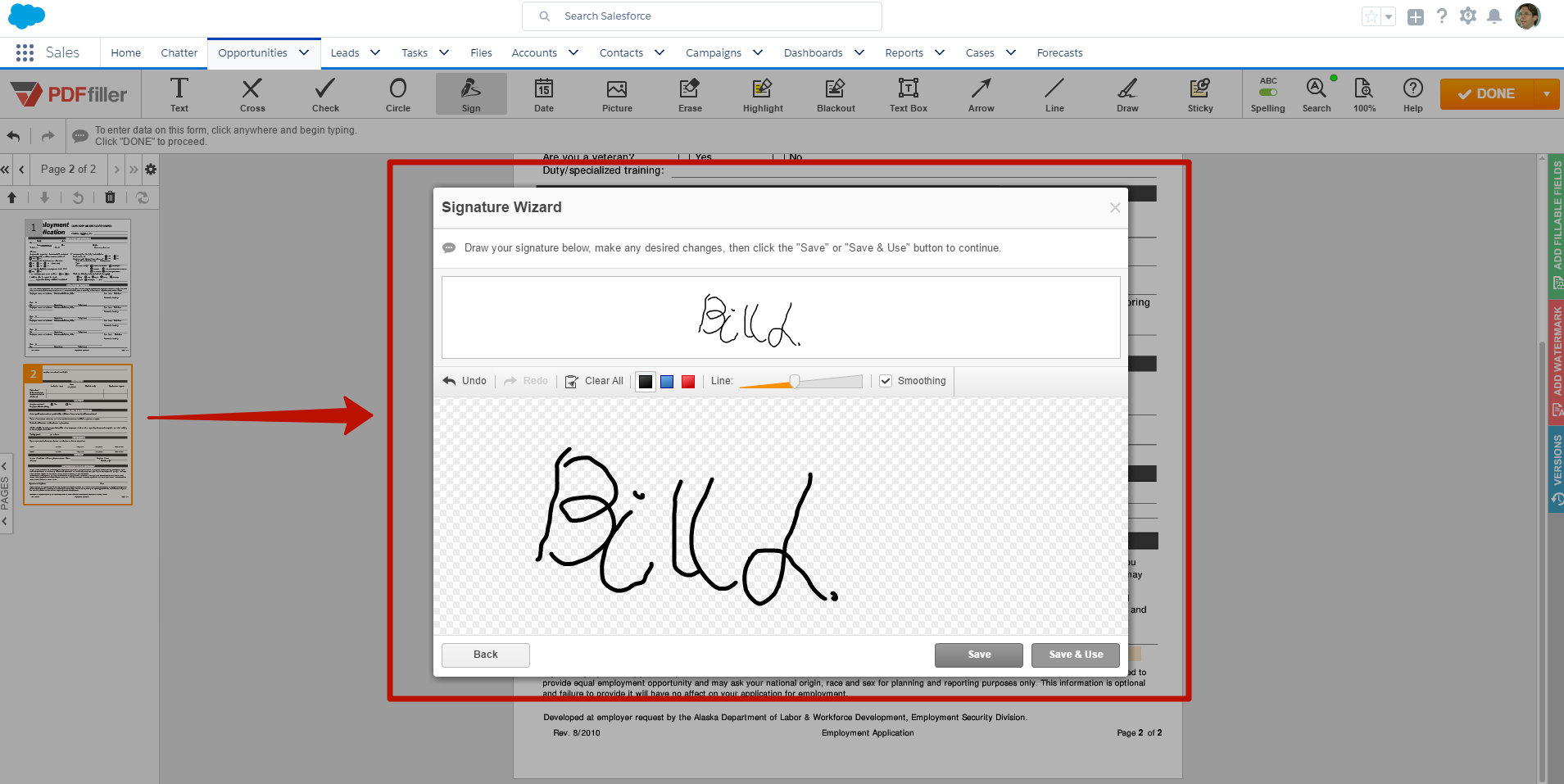The image size is (1564, 784).
Task: Expand the Leads tab dropdown
Action: coord(375,52)
